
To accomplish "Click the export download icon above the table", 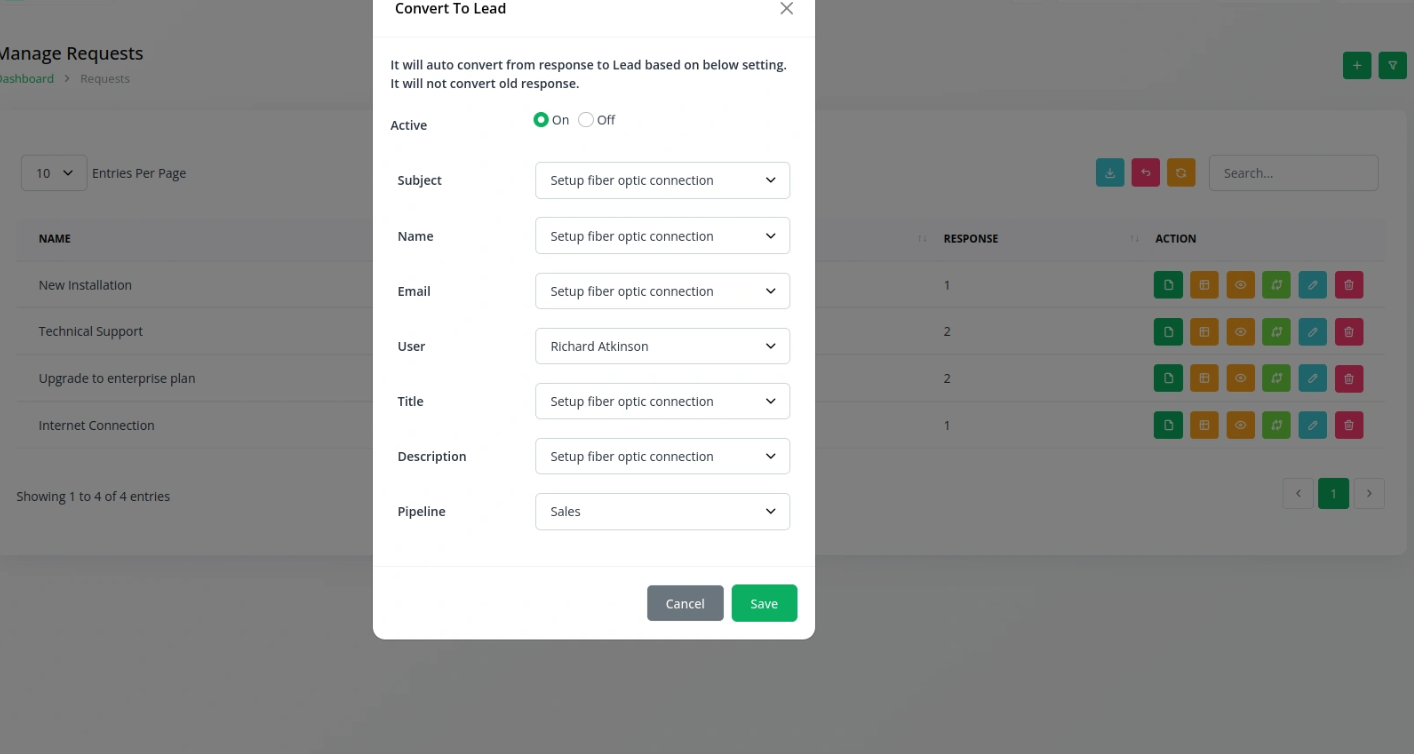I will (x=1110, y=173).
